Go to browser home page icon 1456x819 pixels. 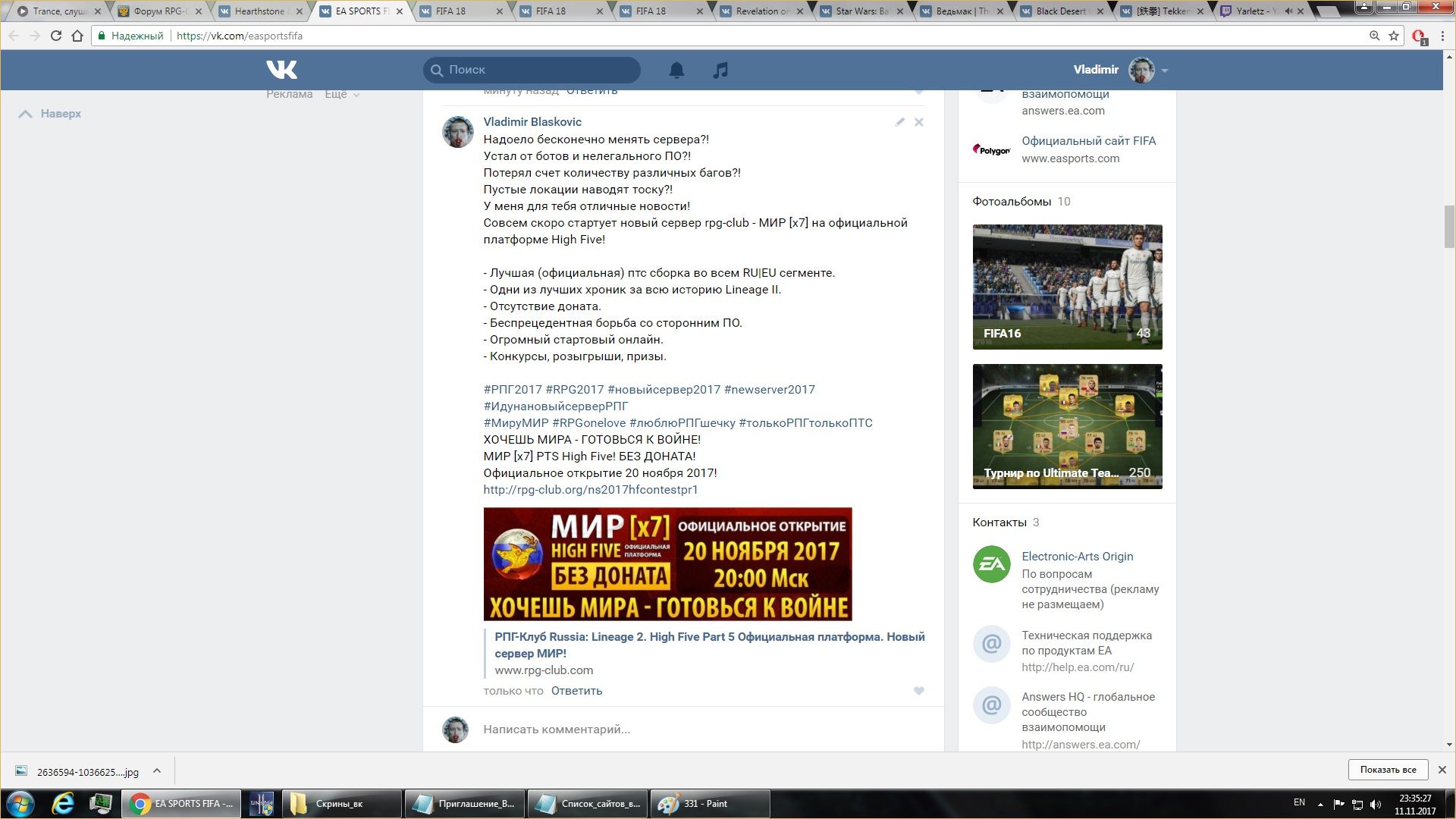77,36
